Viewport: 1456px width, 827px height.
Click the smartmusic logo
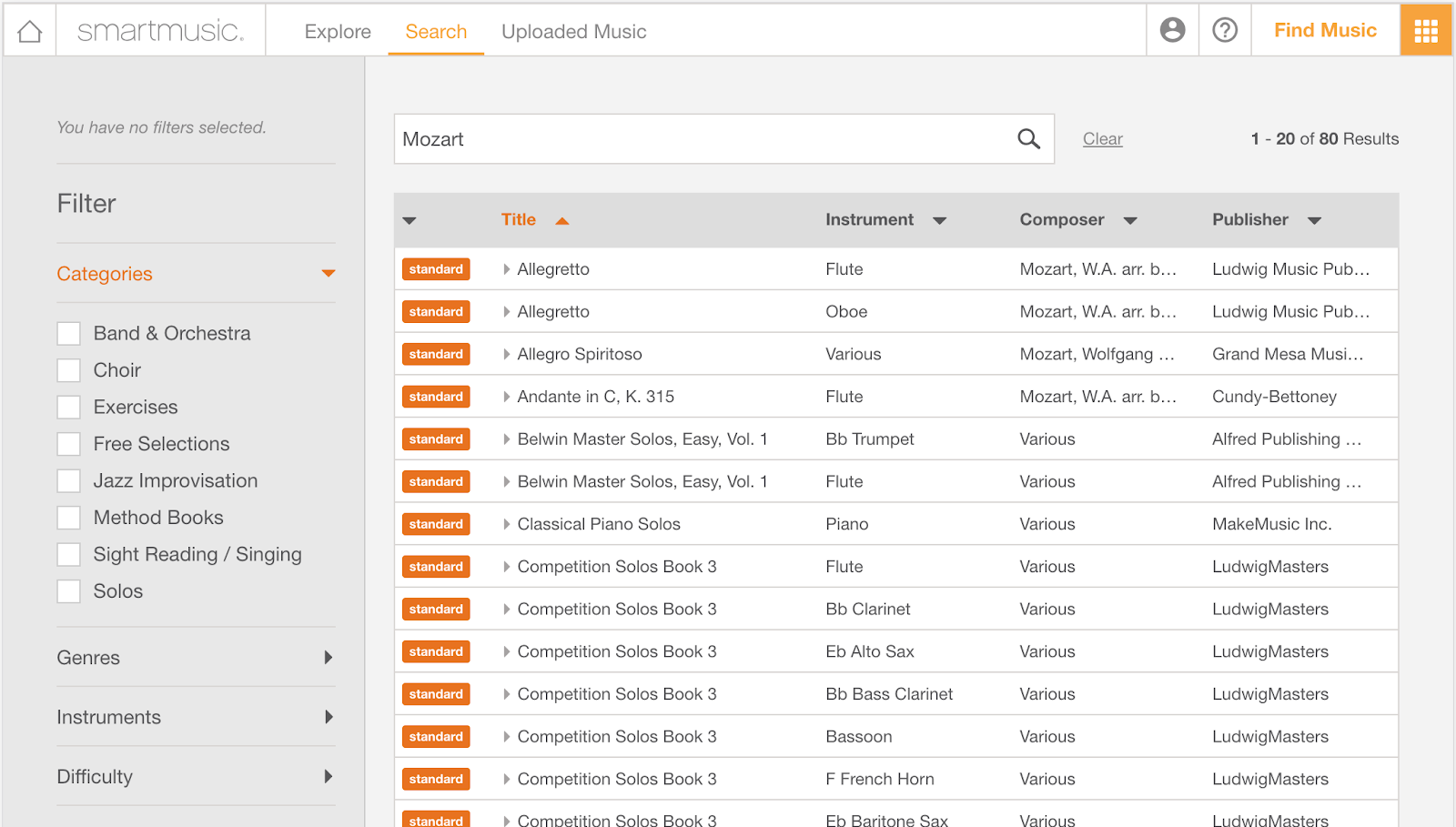[160, 31]
